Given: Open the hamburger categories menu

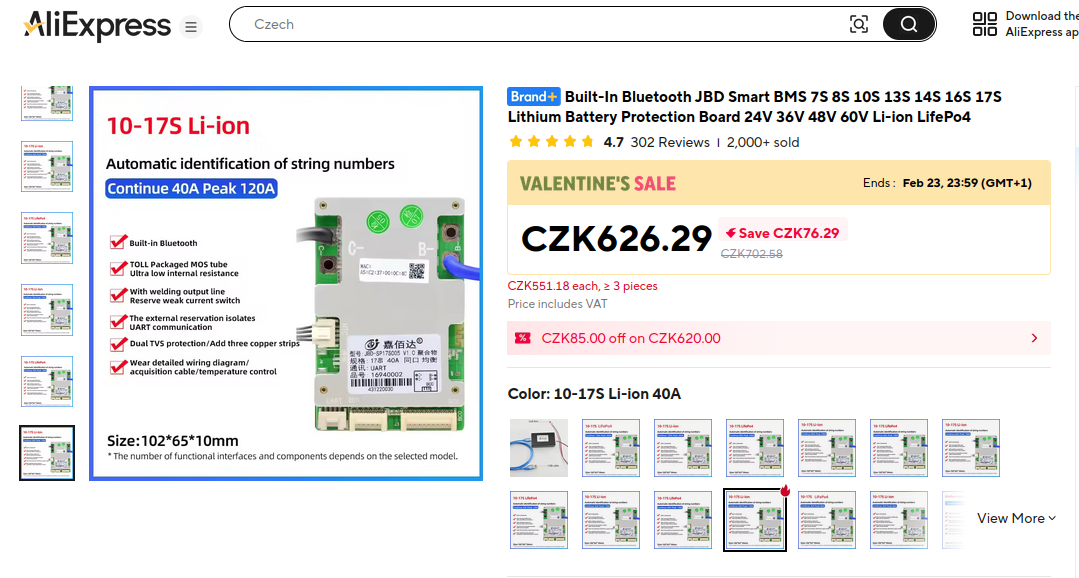Looking at the screenshot, I should (x=191, y=27).
